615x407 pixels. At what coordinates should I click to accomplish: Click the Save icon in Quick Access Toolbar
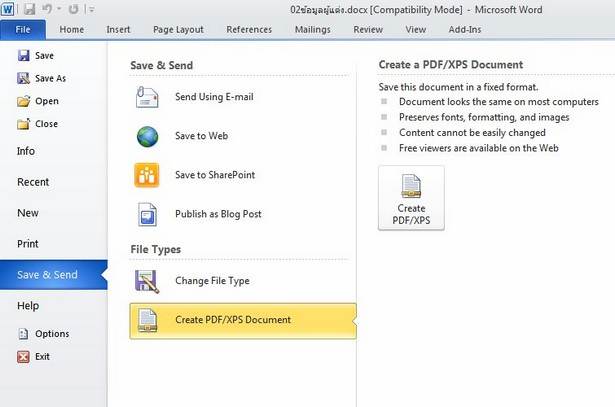point(29,9)
